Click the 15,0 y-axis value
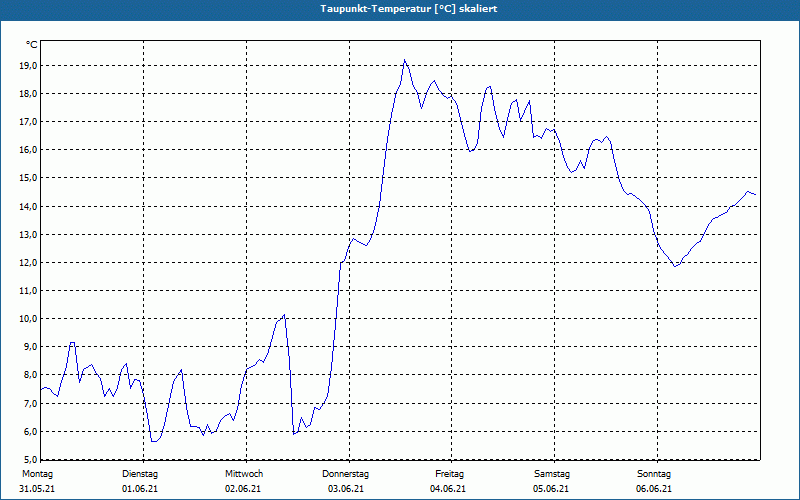Viewport: 800px width, 500px height. (x=28, y=178)
